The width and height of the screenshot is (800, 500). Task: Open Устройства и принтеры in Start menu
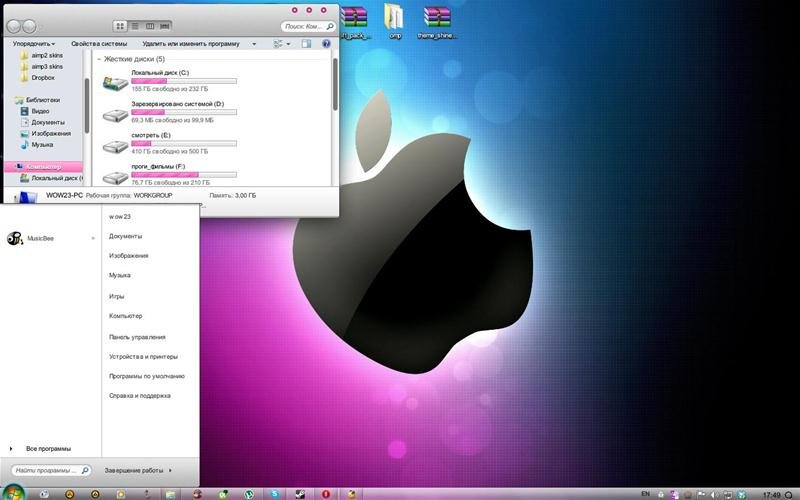(143, 357)
